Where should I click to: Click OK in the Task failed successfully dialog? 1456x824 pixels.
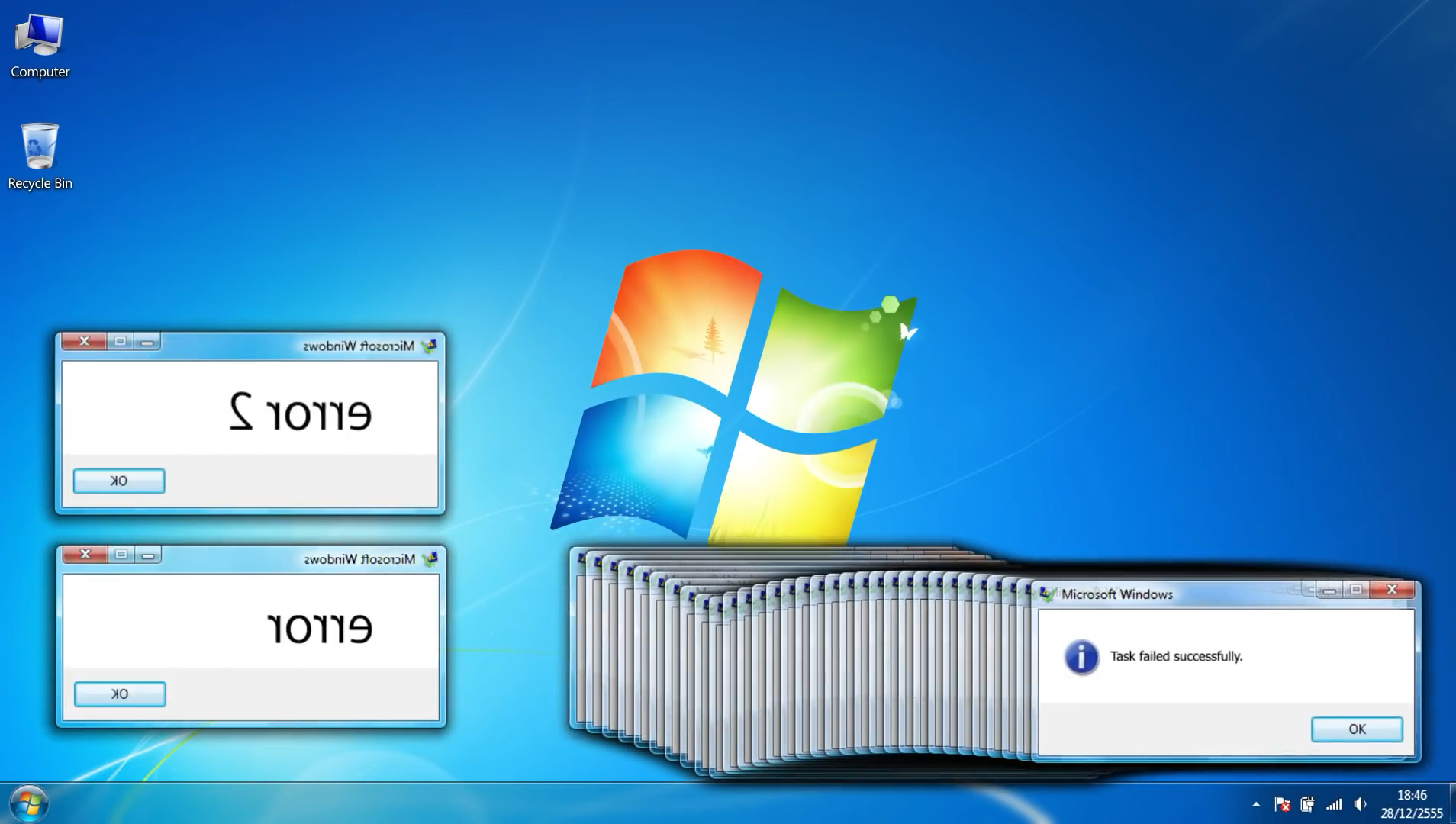(1357, 729)
